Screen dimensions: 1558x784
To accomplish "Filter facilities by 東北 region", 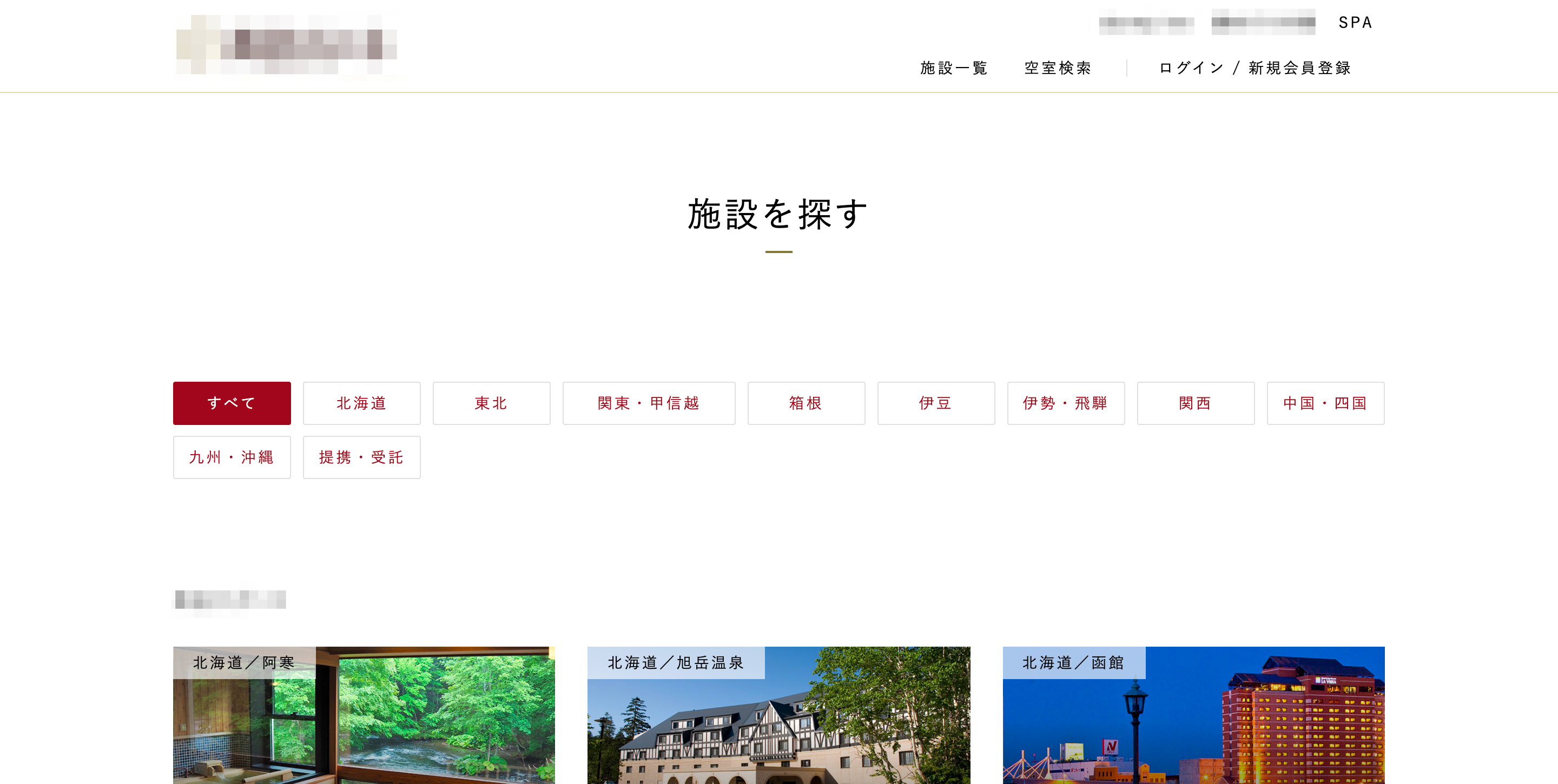I will click(x=491, y=403).
